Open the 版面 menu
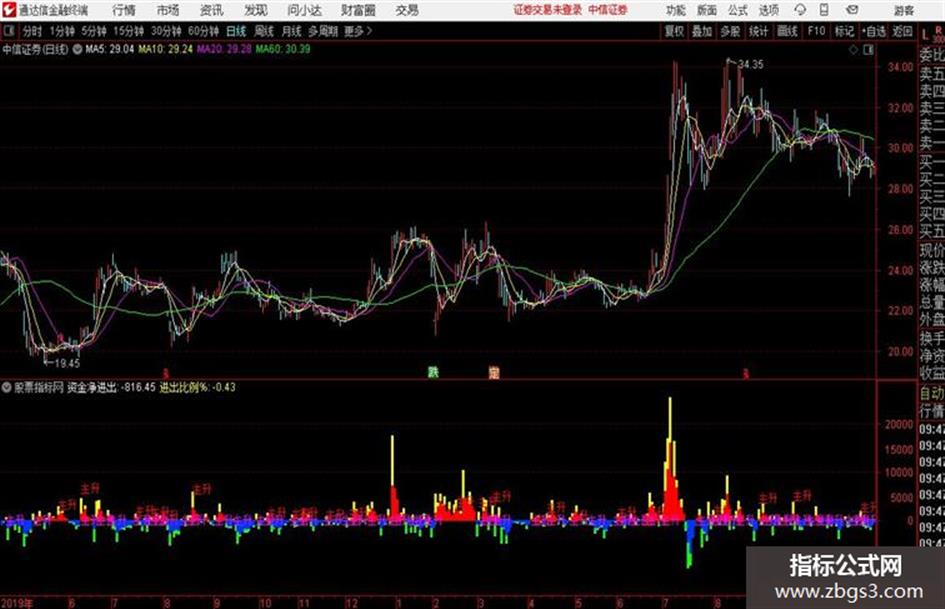The width and height of the screenshot is (945, 609). click(706, 10)
